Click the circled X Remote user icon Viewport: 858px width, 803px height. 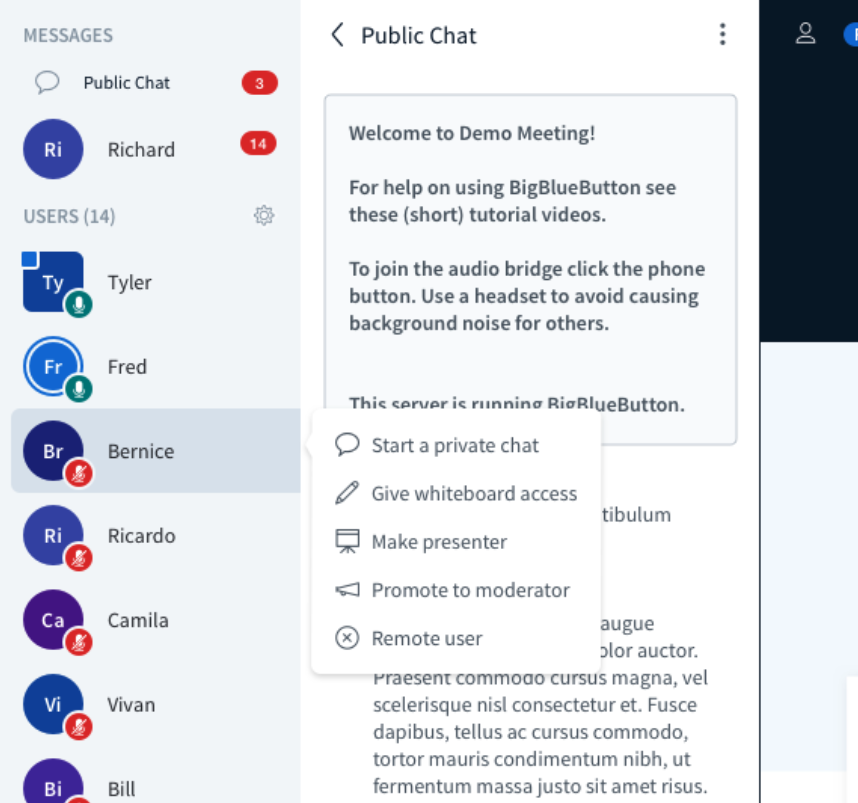tap(347, 638)
